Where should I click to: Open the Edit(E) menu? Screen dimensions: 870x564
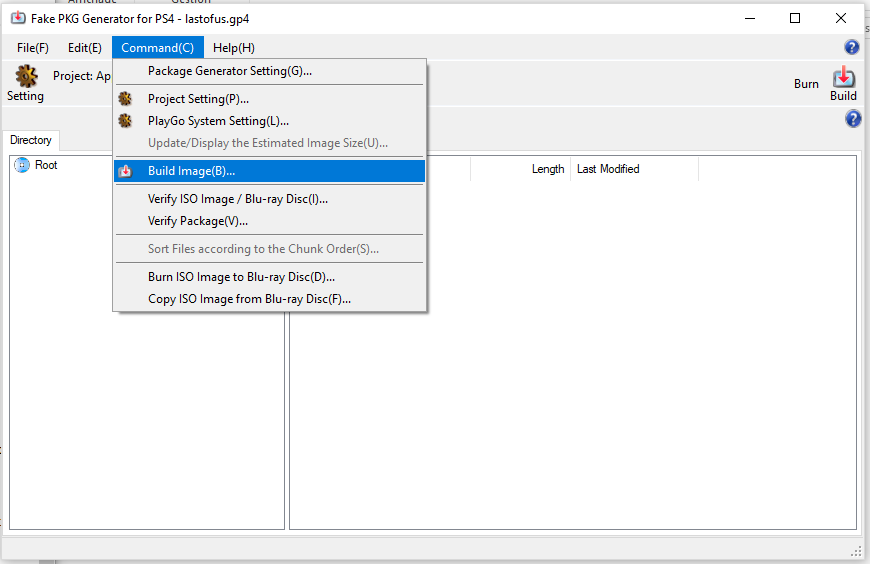click(85, 48)
